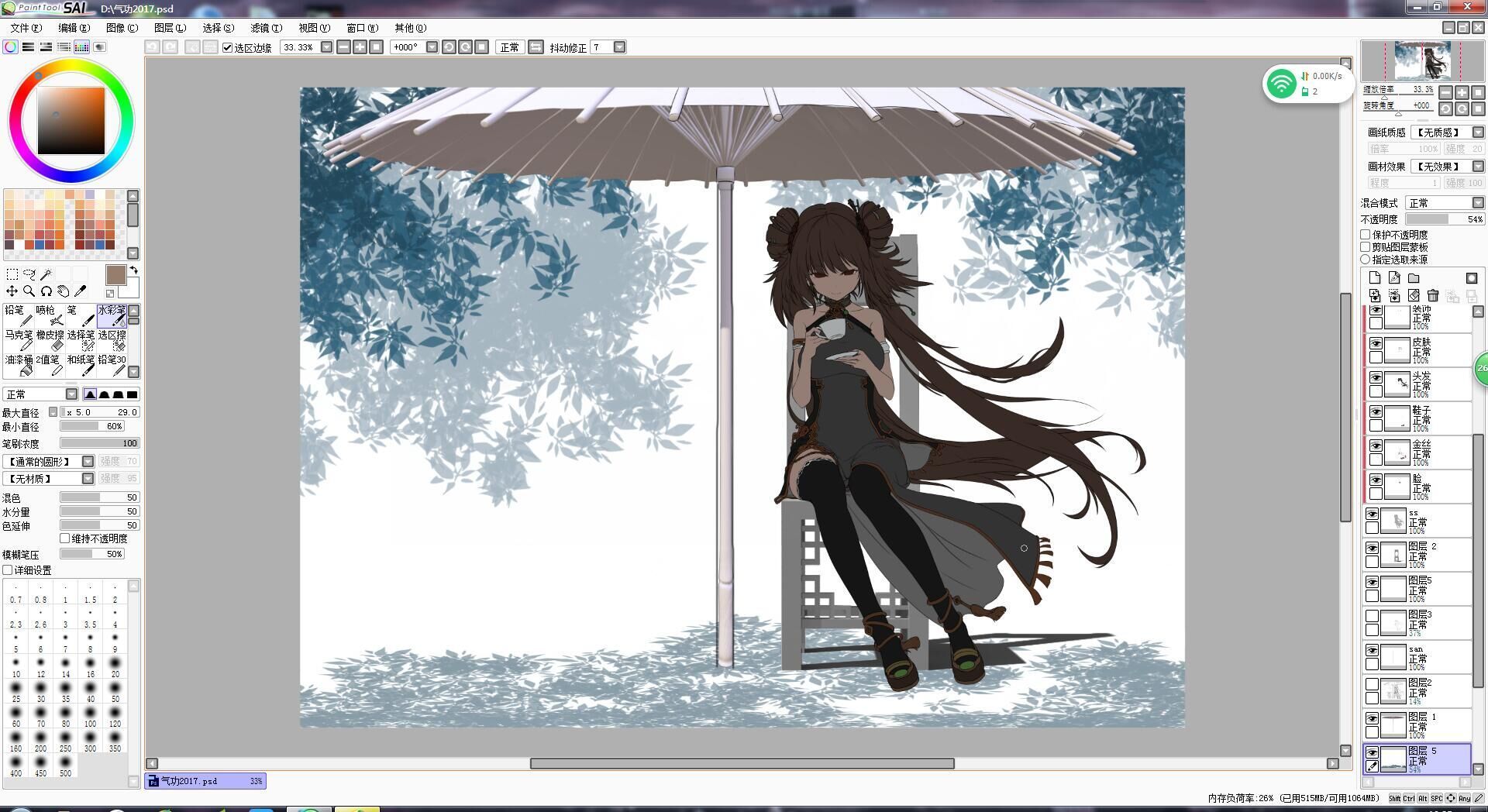Create a new layer folder

click(1414, 278)
